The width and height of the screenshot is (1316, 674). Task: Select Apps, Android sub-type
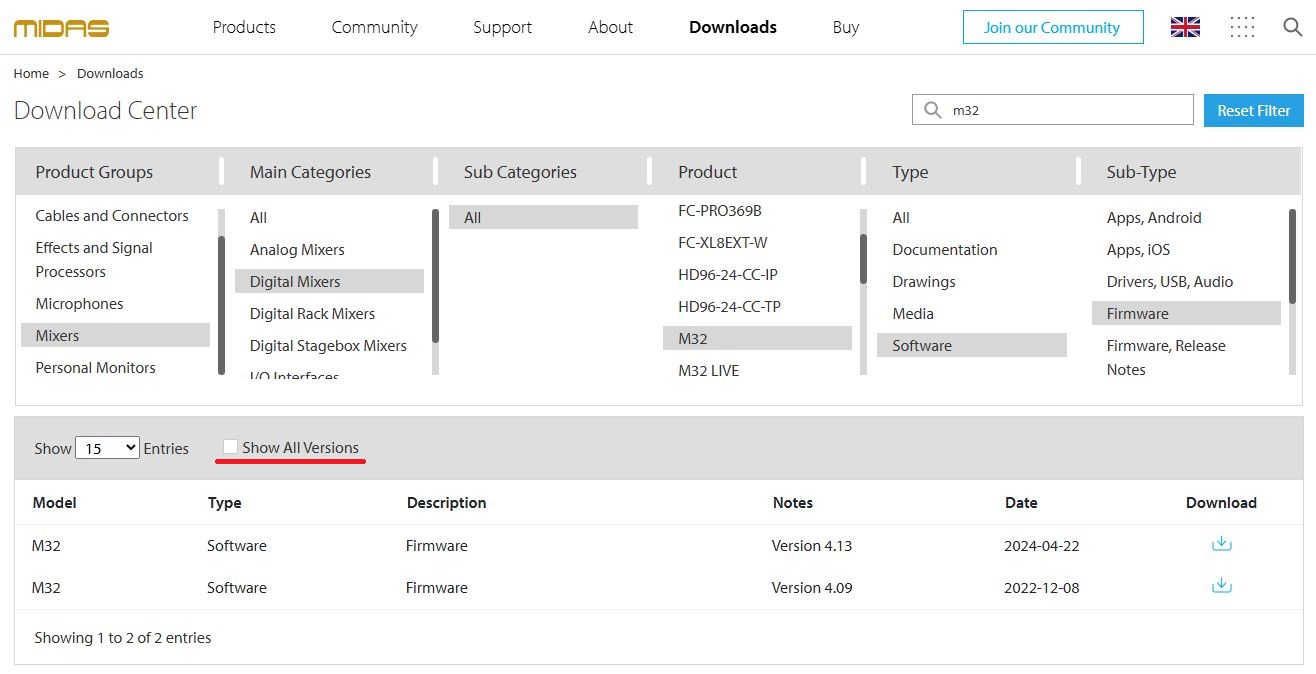[1153, 217]
